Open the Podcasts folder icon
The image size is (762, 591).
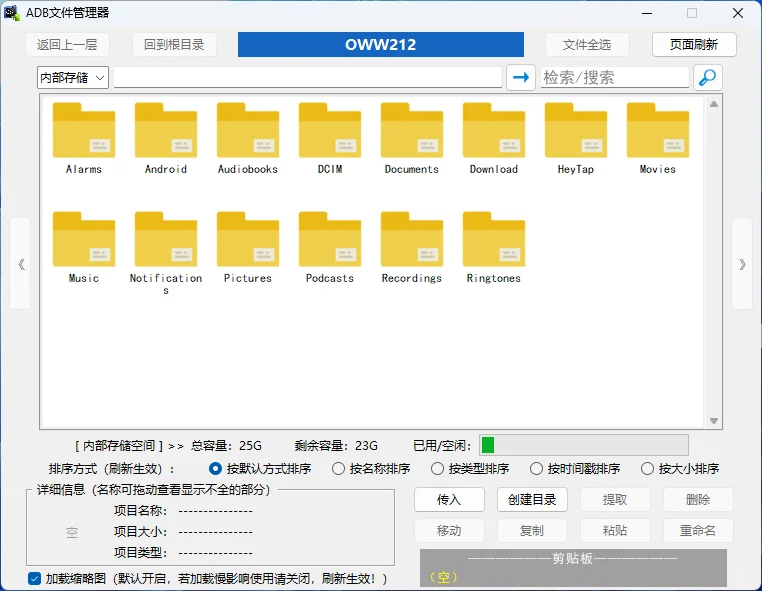tap(330, 239)
